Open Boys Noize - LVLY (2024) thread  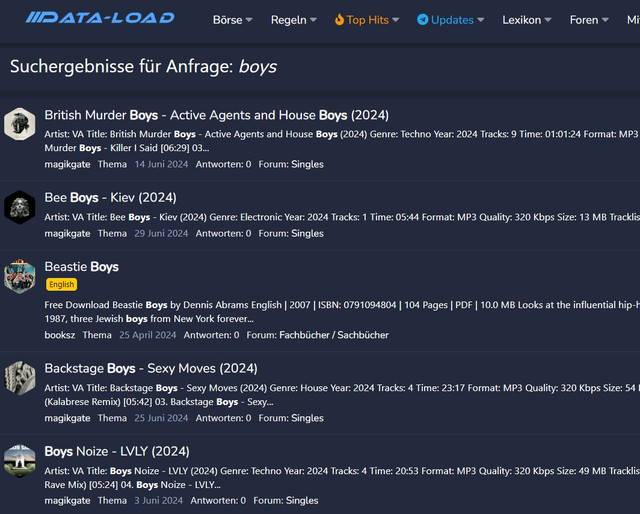117,451
